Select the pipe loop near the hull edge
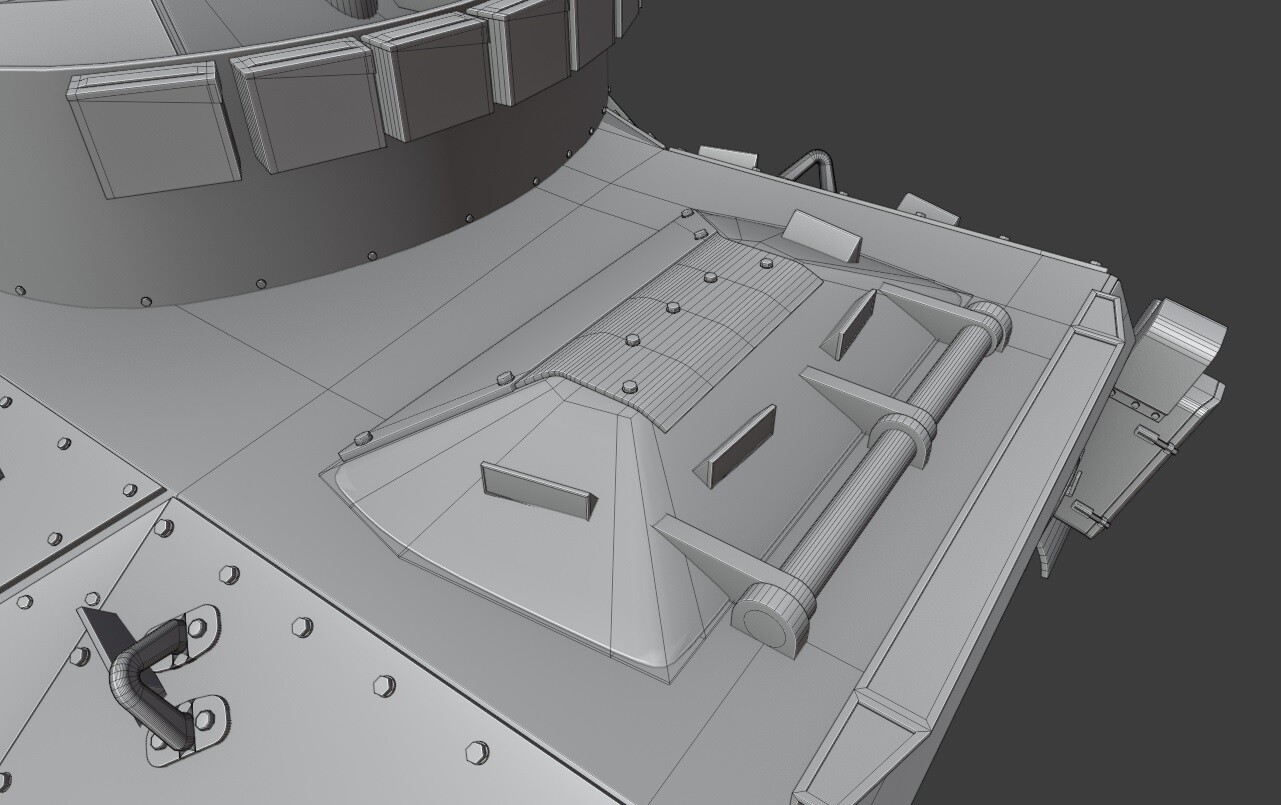 (810, 168)
